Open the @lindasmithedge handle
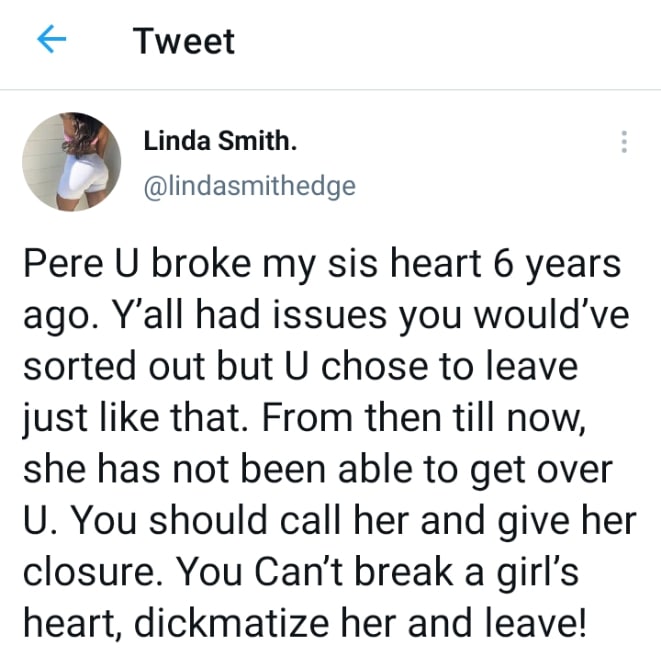The height and width of the screenshot is (659, 661). tap(249, 186)
